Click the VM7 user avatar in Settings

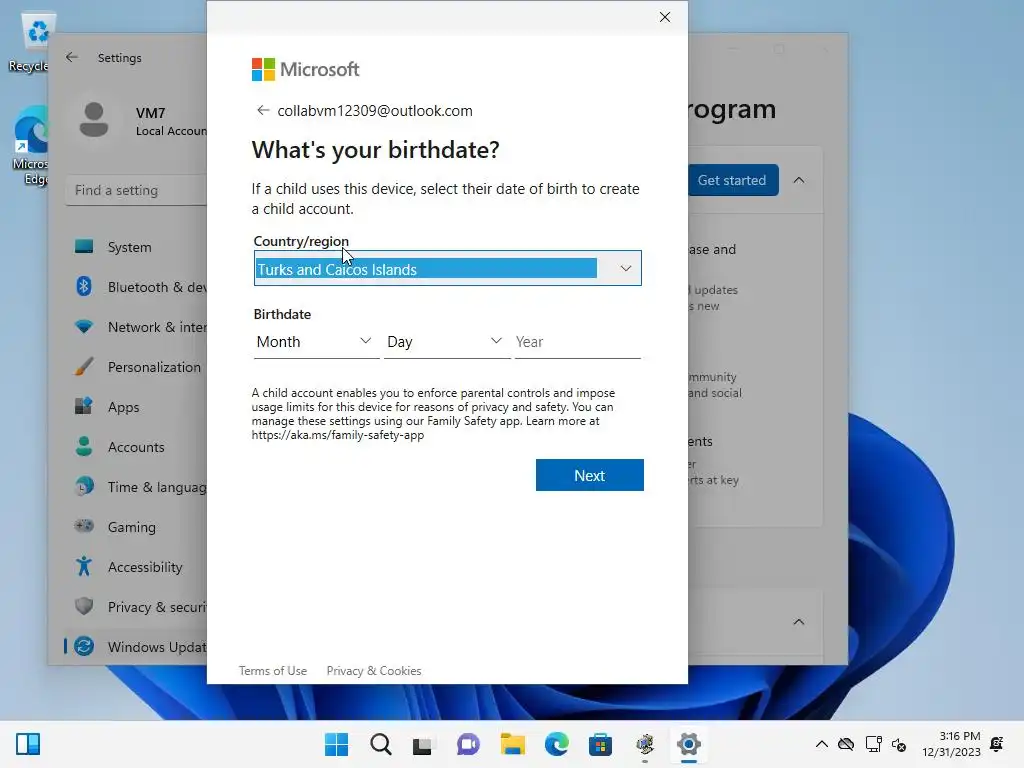coord(94,120)
